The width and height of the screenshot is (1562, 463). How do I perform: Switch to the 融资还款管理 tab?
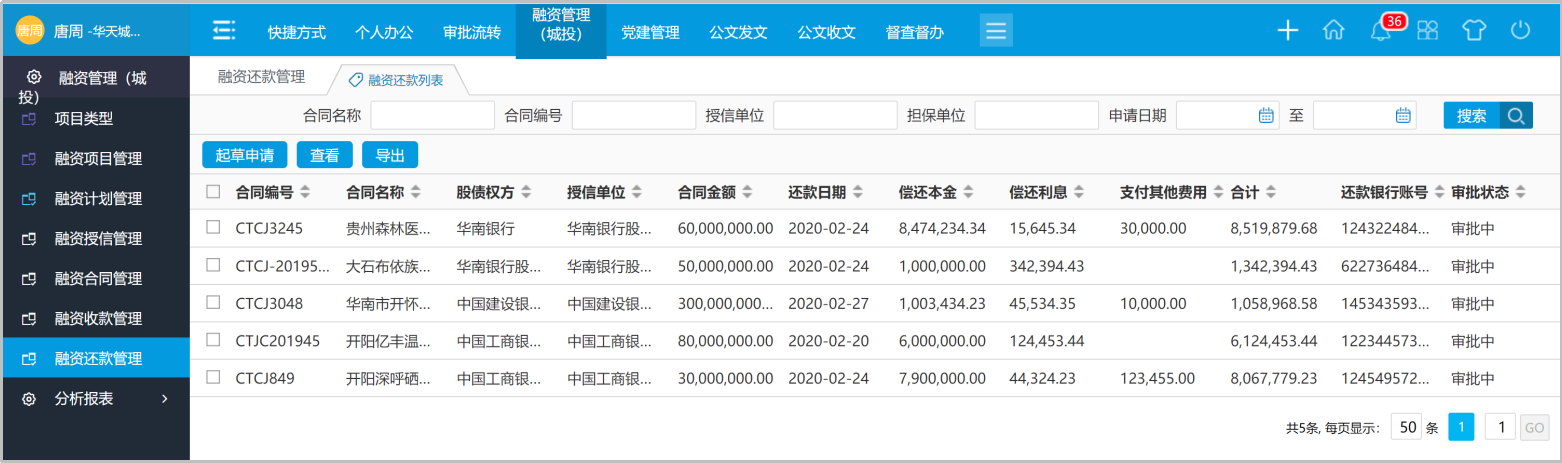[261, 76]
